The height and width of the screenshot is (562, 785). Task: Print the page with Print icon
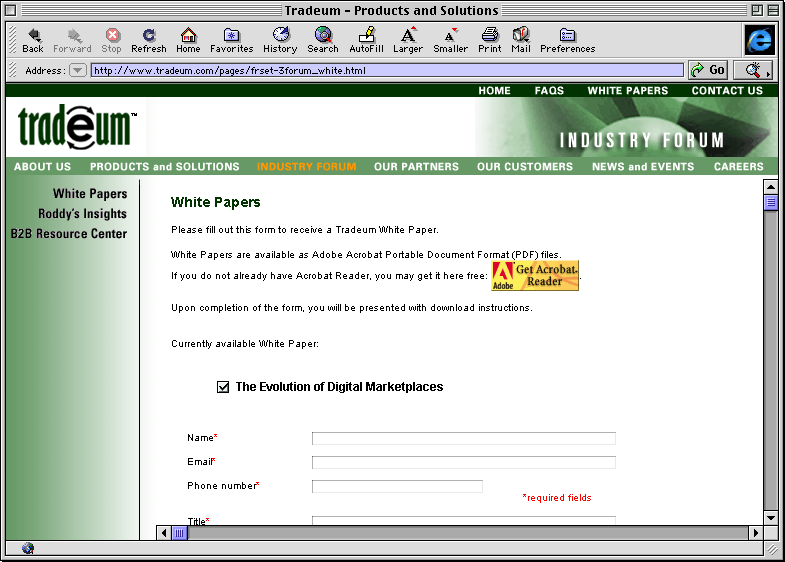pyautogui.click(x=490, y=40)
